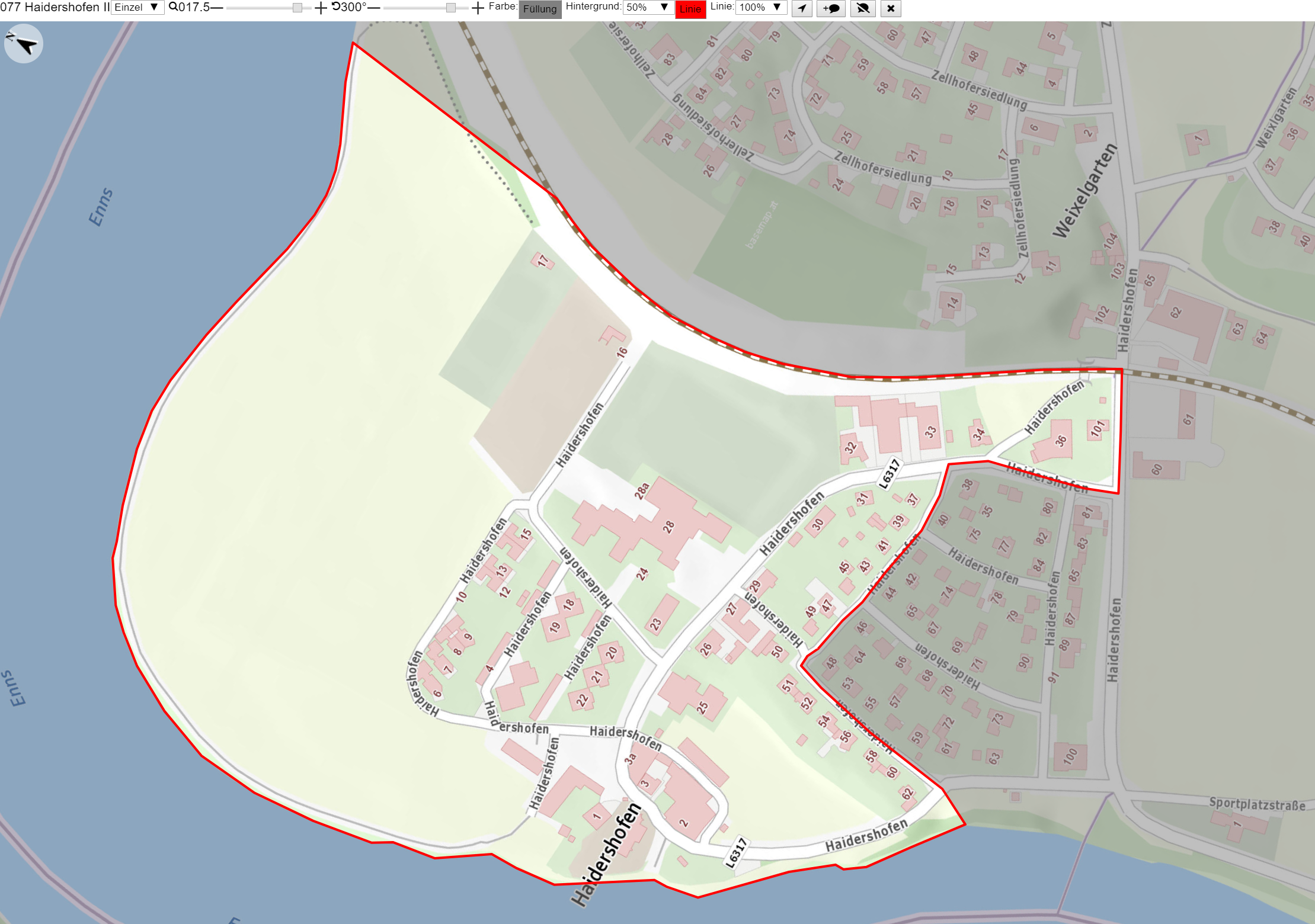The height and width of the screenshot is (924, 1315).
Task: Open the Hintergrund 50% dropdown
Action: click(x=648, y=8)
